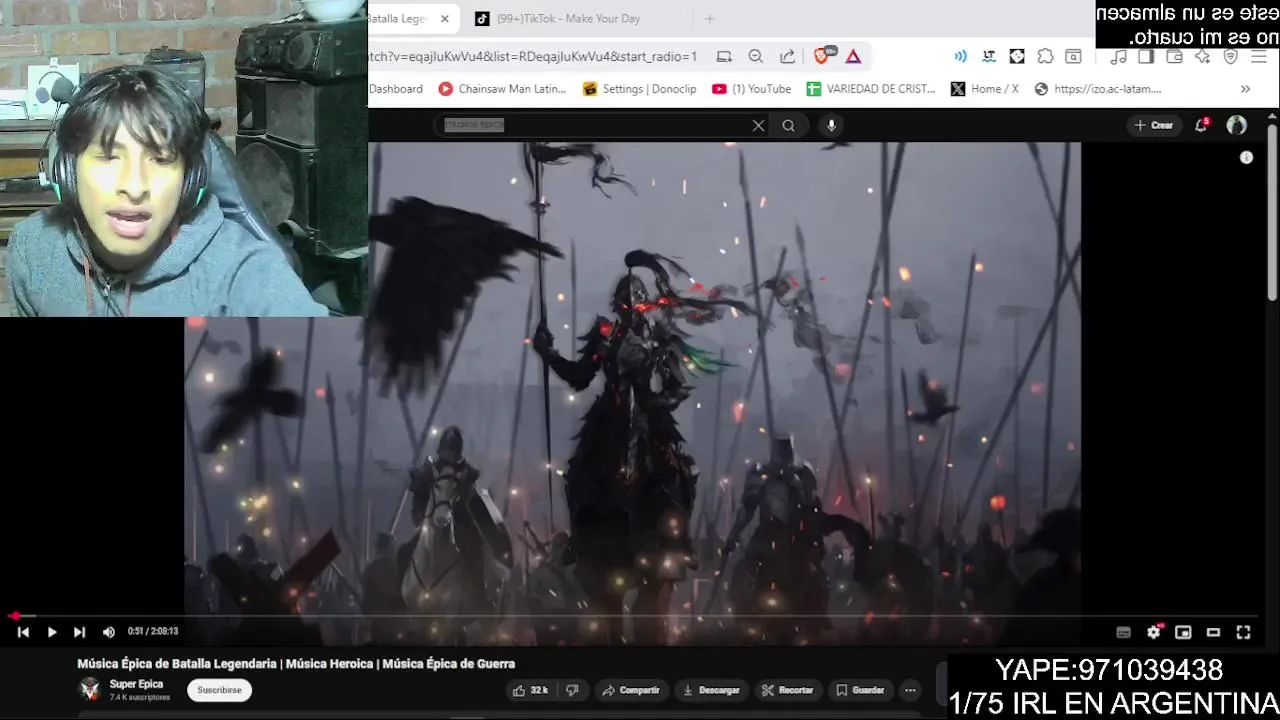Enter fullscreen on the video player

click(1243, 632)
